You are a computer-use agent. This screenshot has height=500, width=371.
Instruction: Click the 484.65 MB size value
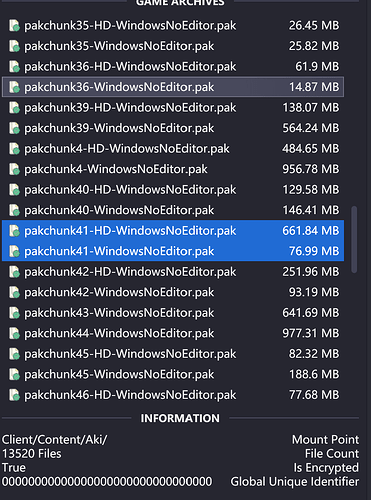click(311, 149)
